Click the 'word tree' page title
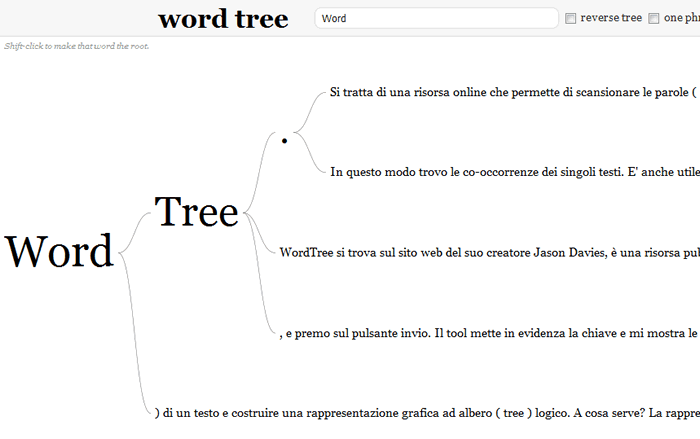The height and width of the screenshot is (439, 700). (x=223, y=18)
